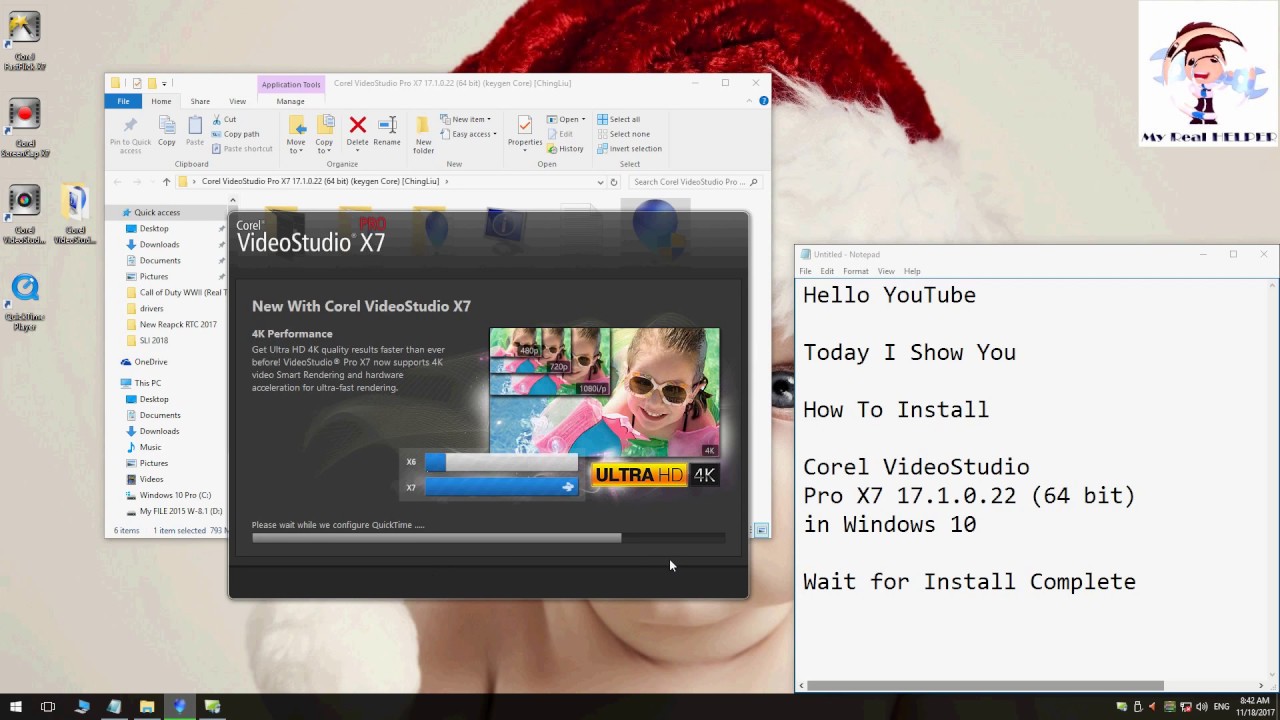The height and width of the screenshot is (720, 1280).
Task: Open the Notepad Help menu
Action: click(x=912, y=271)
